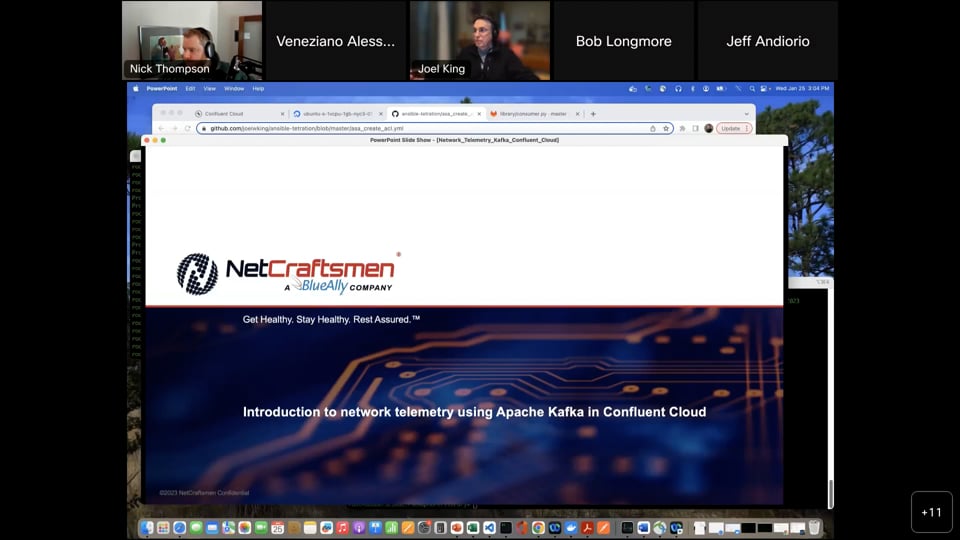Click the headphones menu bar icon
Image resolution: width=960 pixels, height=540 pixels.
tap(678, 89)
